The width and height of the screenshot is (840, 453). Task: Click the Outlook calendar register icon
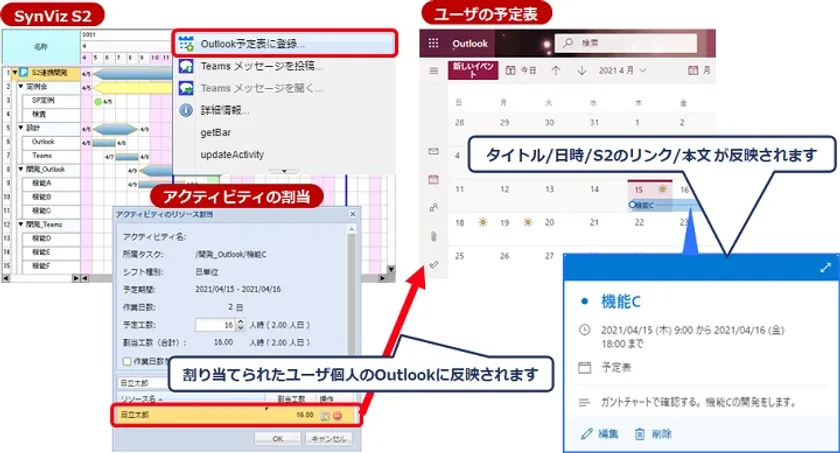click(x=186, y=44)
